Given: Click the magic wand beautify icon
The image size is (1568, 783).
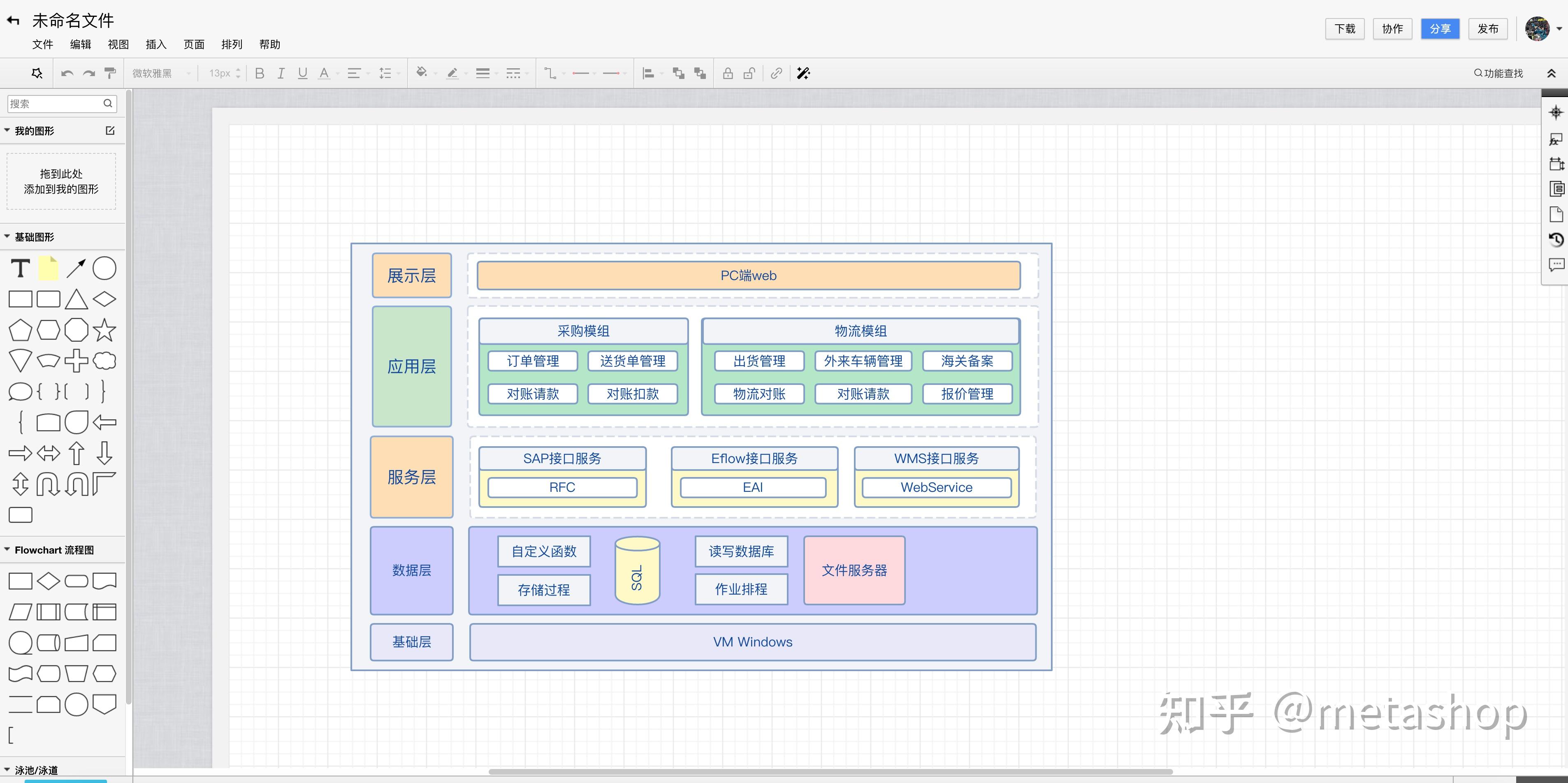Looking at the screenshot, I should (803, 74).
